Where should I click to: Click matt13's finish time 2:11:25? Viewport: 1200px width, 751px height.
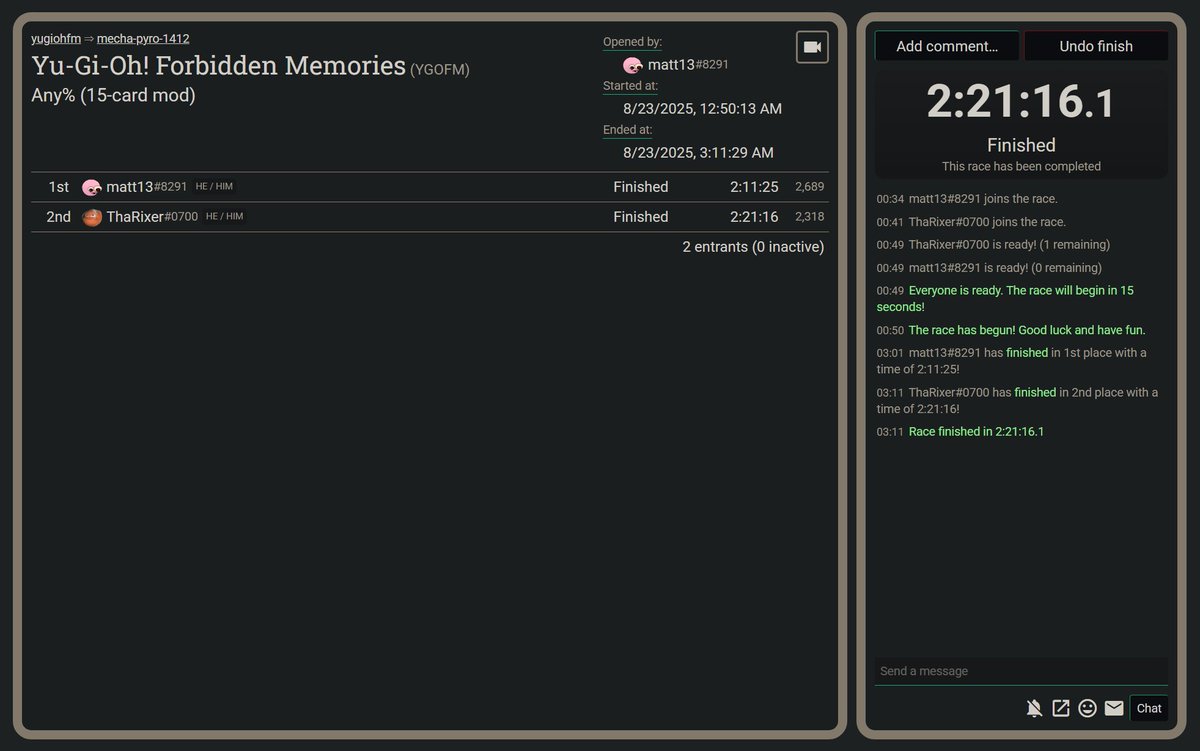coord(754,187)
